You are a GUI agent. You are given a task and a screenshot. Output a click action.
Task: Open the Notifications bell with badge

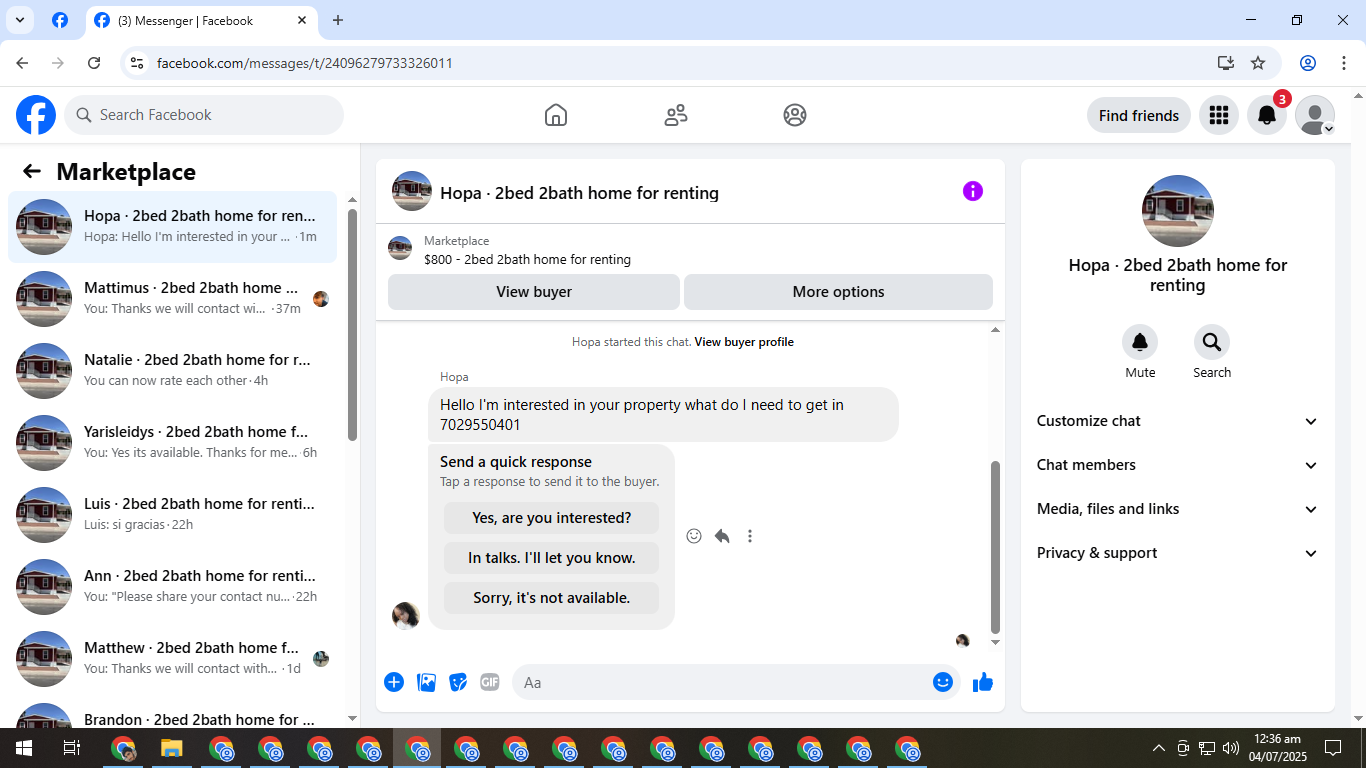click(1267, 115)
